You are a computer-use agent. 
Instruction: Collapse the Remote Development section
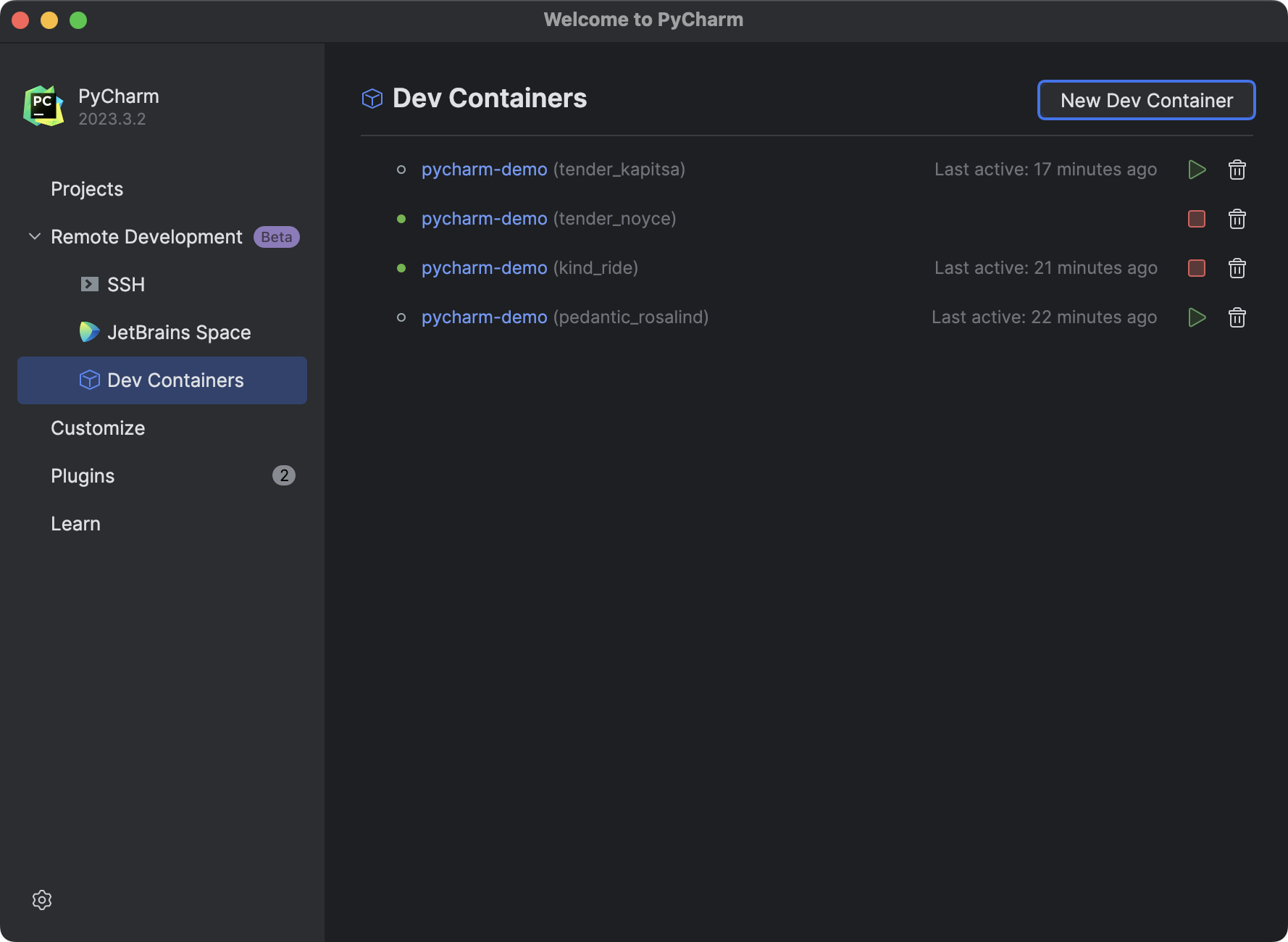coord(33,236)
